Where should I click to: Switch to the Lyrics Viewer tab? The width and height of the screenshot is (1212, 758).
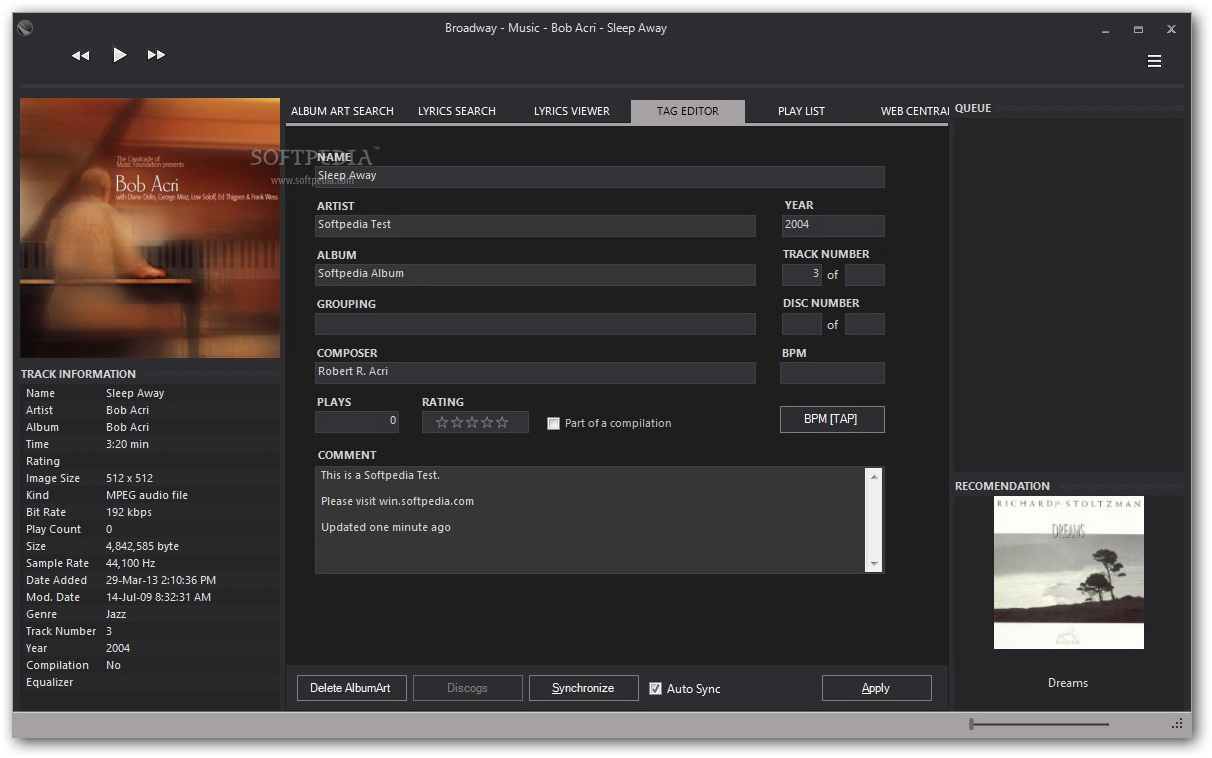(571, 111)
